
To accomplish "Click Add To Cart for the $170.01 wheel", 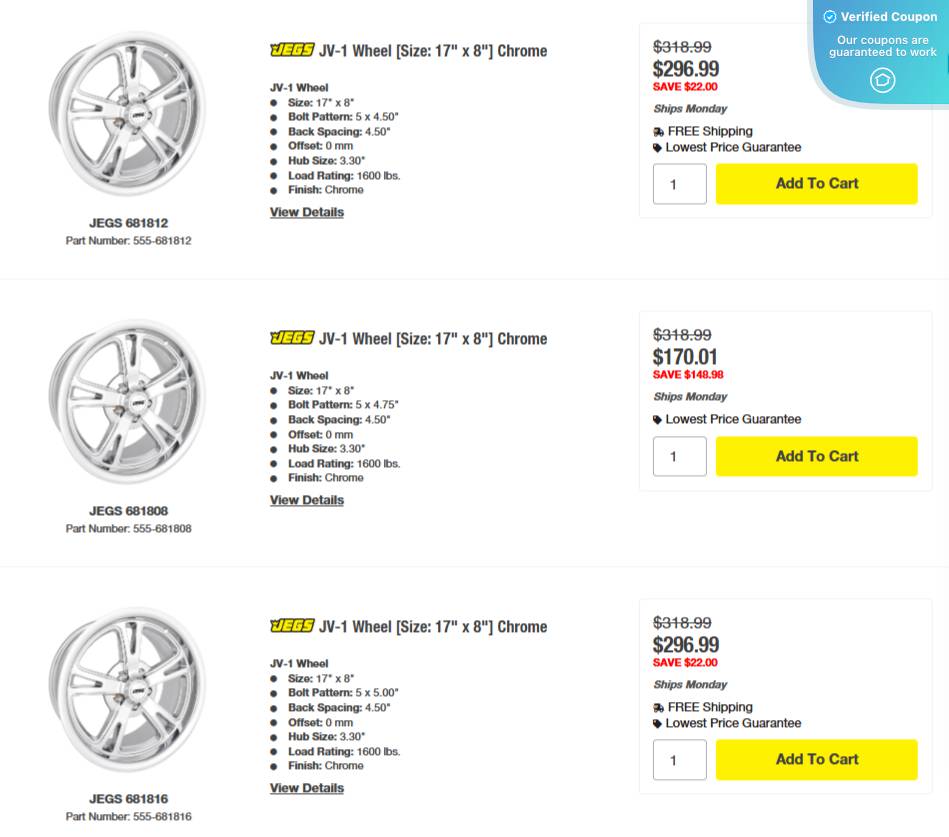I will (816, 456).
